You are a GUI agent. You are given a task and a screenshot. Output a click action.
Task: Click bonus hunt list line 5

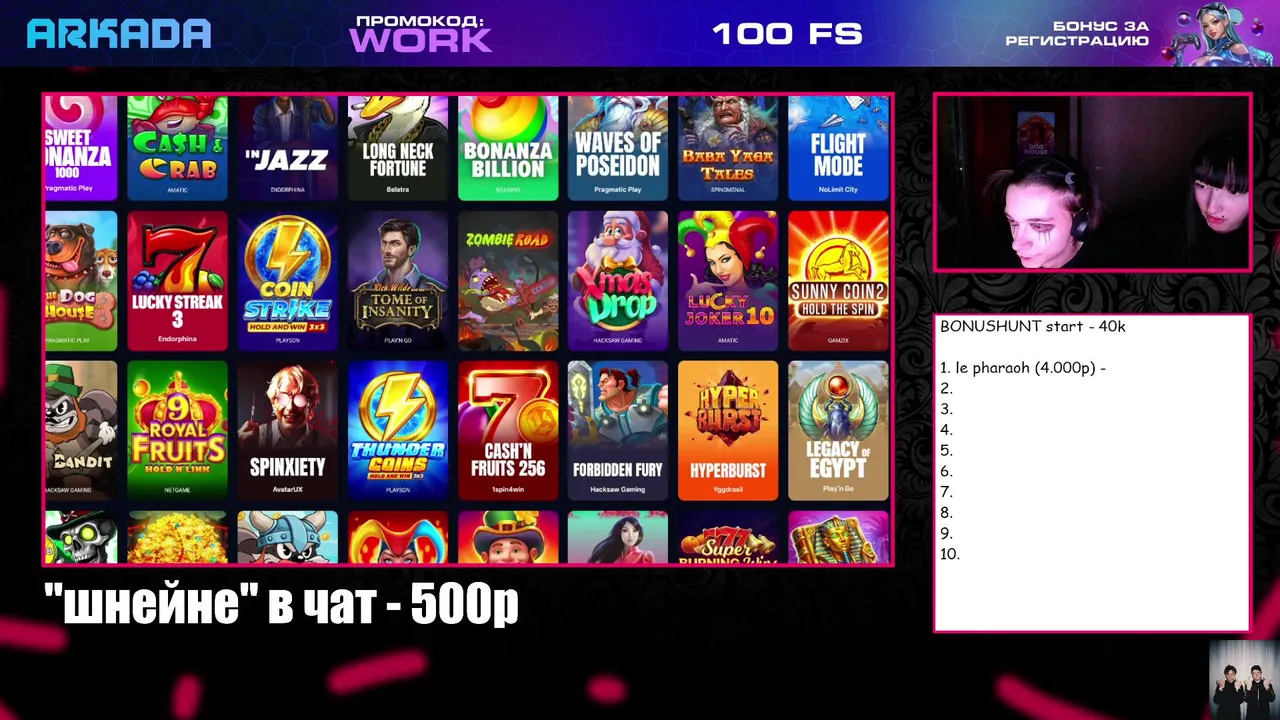pyautogui.click(x=947, y=451)
